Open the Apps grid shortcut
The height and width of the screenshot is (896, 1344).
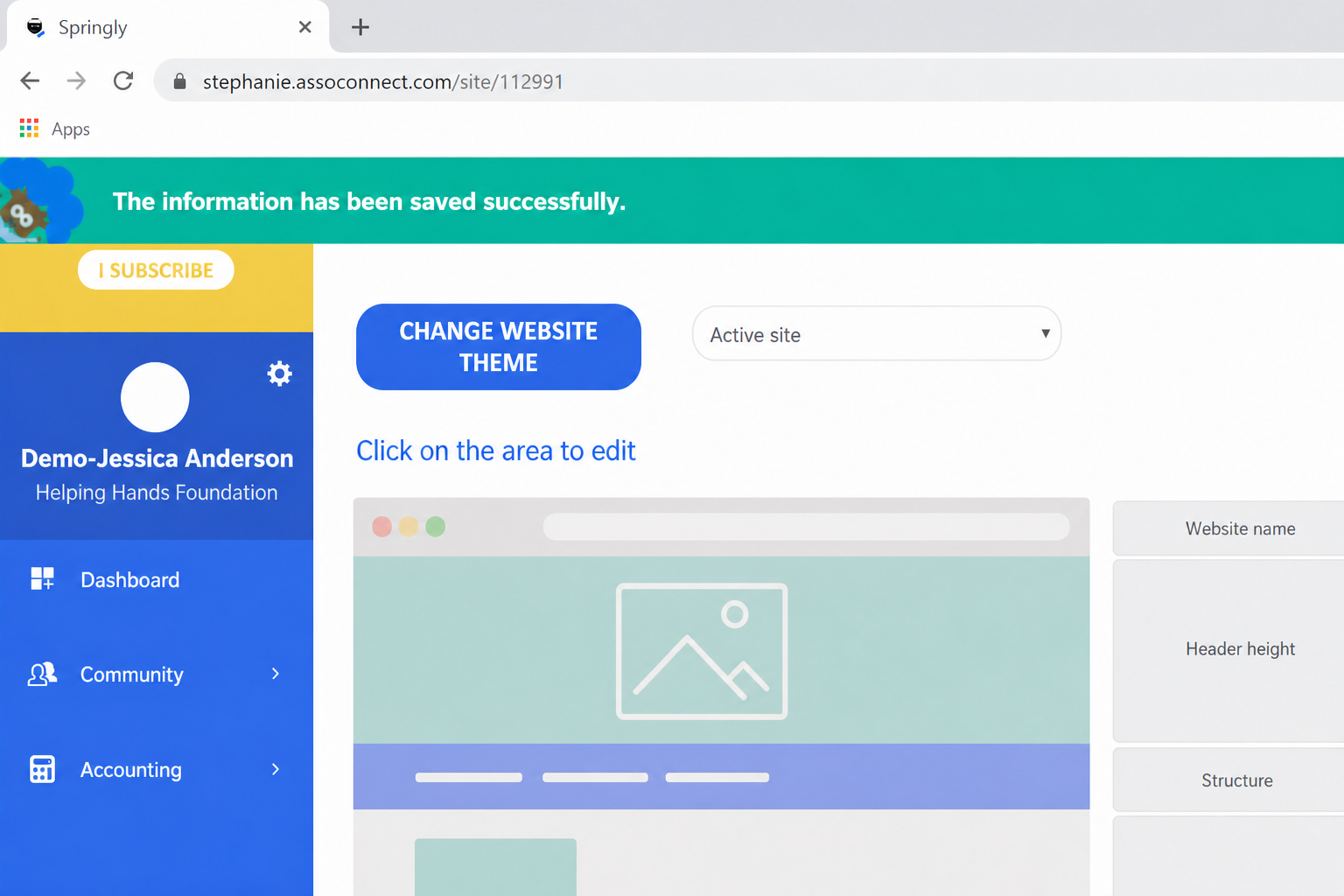(x=55, y=129)
